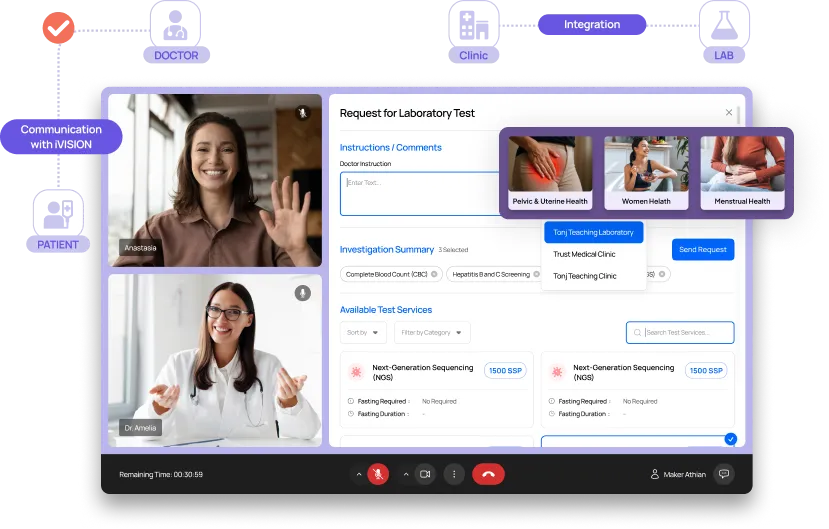Image resolution: width=829 pixels, height=529 pixels.
Task: Expand microphone options chevron
Action: 359,475
